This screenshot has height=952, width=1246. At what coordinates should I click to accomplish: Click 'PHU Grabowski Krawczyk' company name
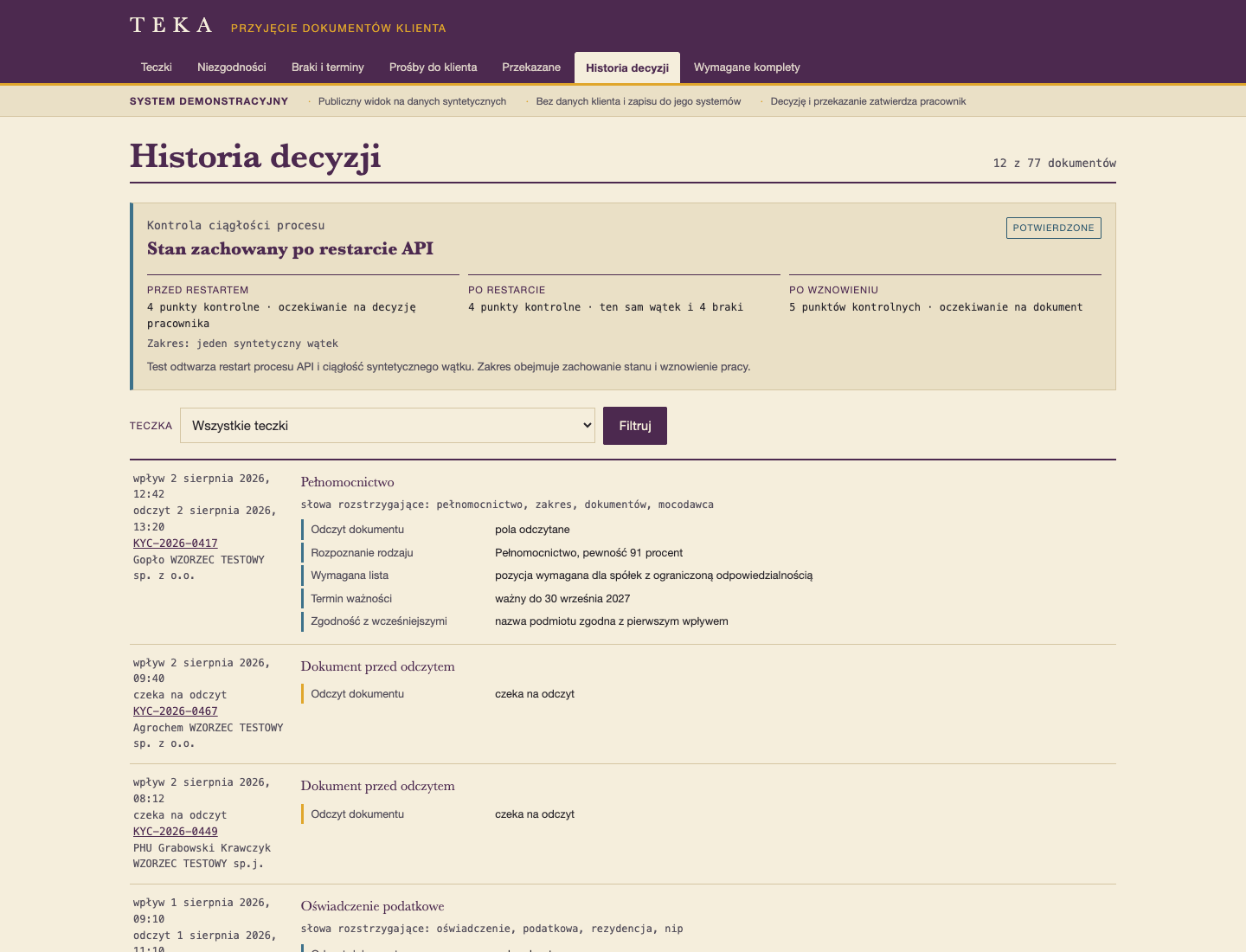point(202,848)
